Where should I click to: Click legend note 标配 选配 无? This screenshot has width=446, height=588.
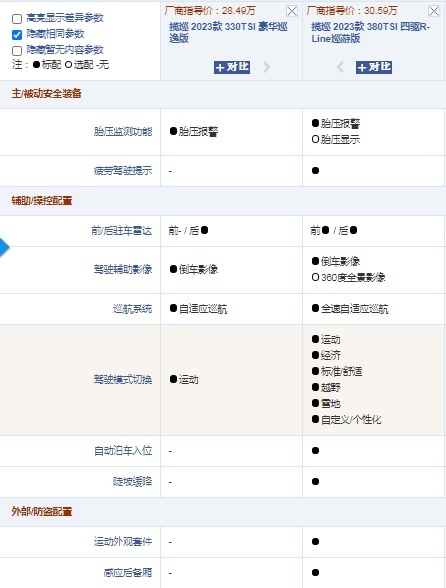(60, 65)
